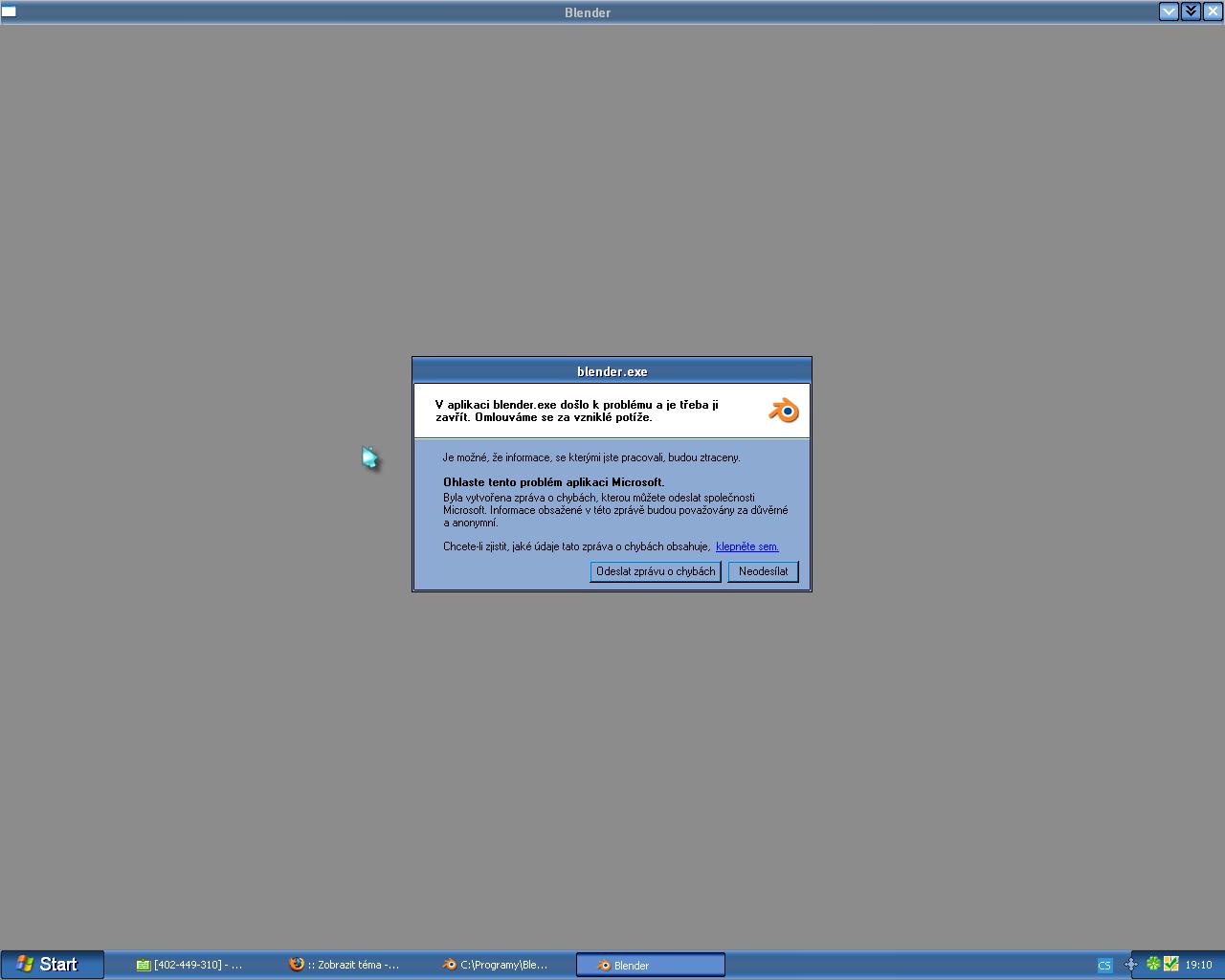Viewport: 1225px width, 980px height.
Task: Switch to Firefox 'Zobrazit téma' taskbar window
Action: 345,965
